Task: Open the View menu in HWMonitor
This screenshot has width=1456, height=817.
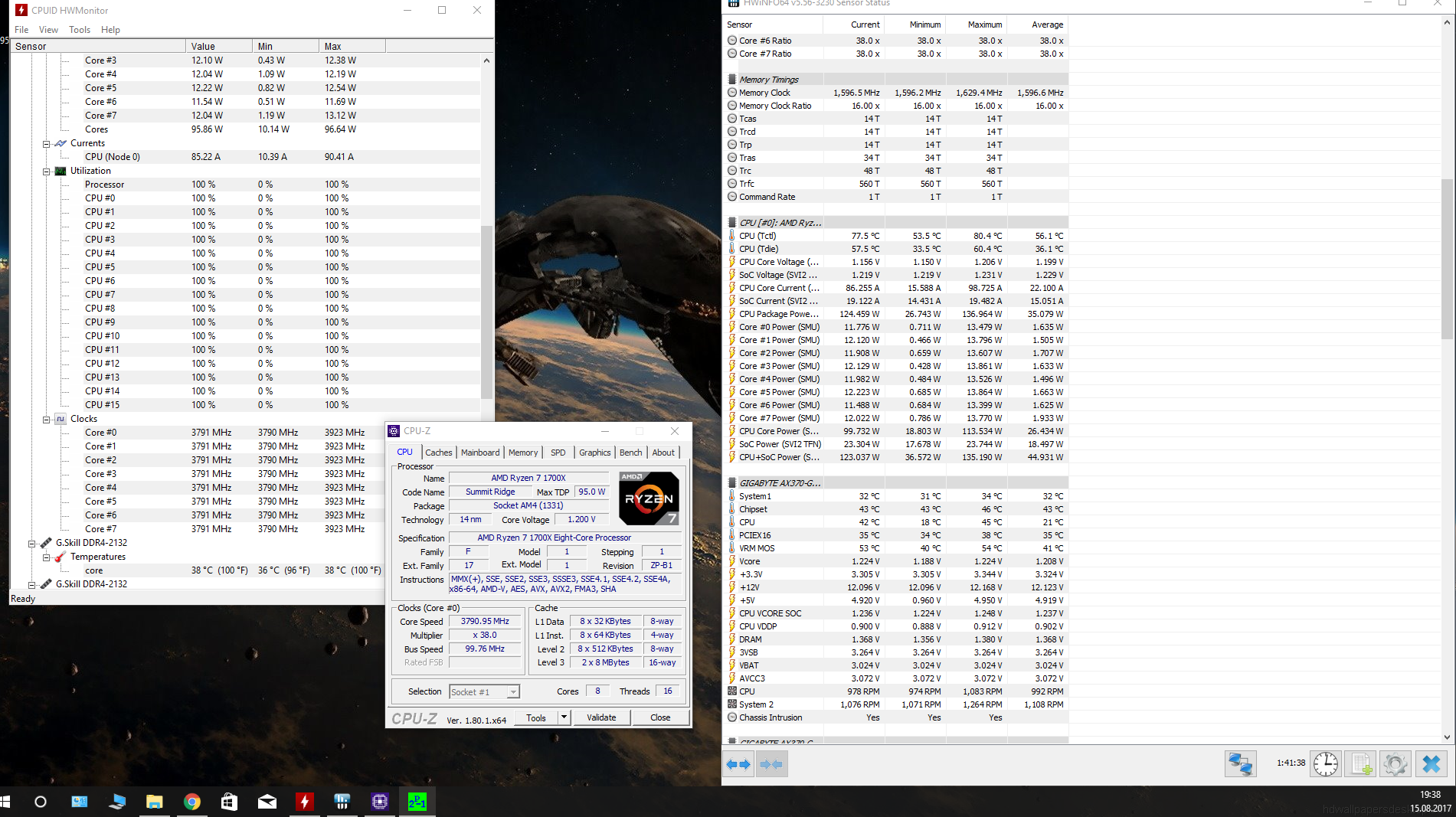Action: 48,30
